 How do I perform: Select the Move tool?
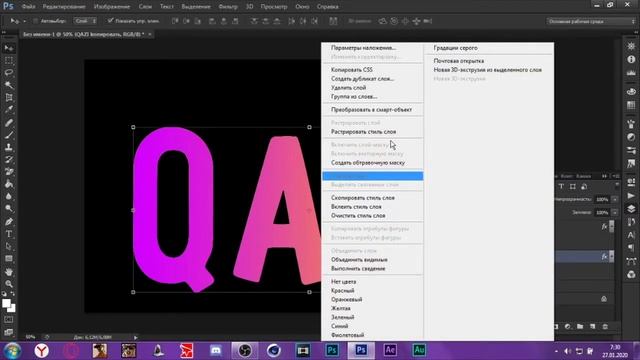[x=9, y=48]
